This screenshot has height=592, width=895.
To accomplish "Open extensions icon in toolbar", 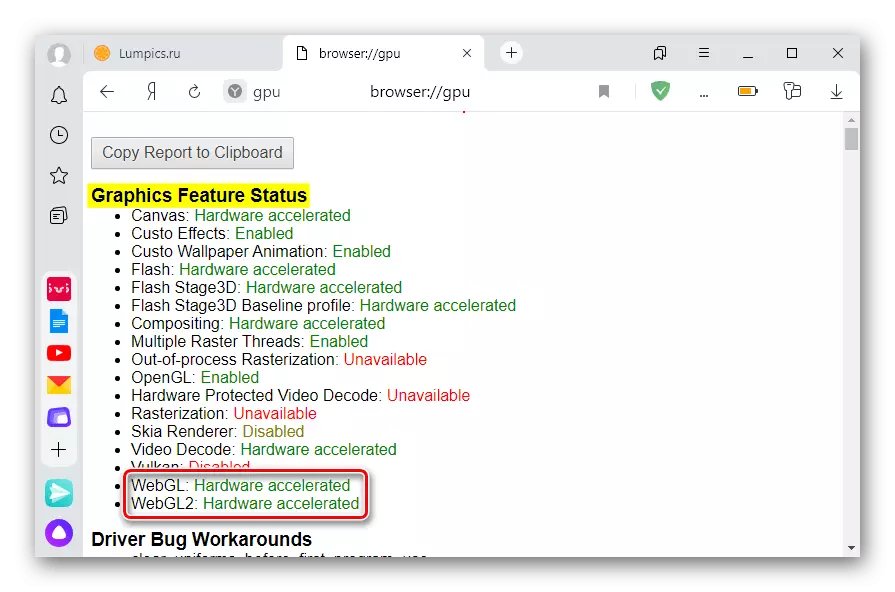I will [x=792, y=91].
